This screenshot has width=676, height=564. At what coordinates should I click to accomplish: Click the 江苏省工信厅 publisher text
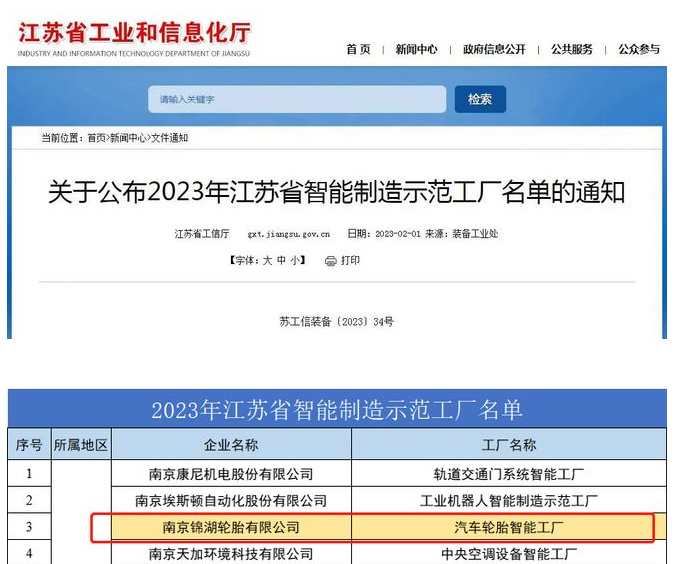coord(202,234)
